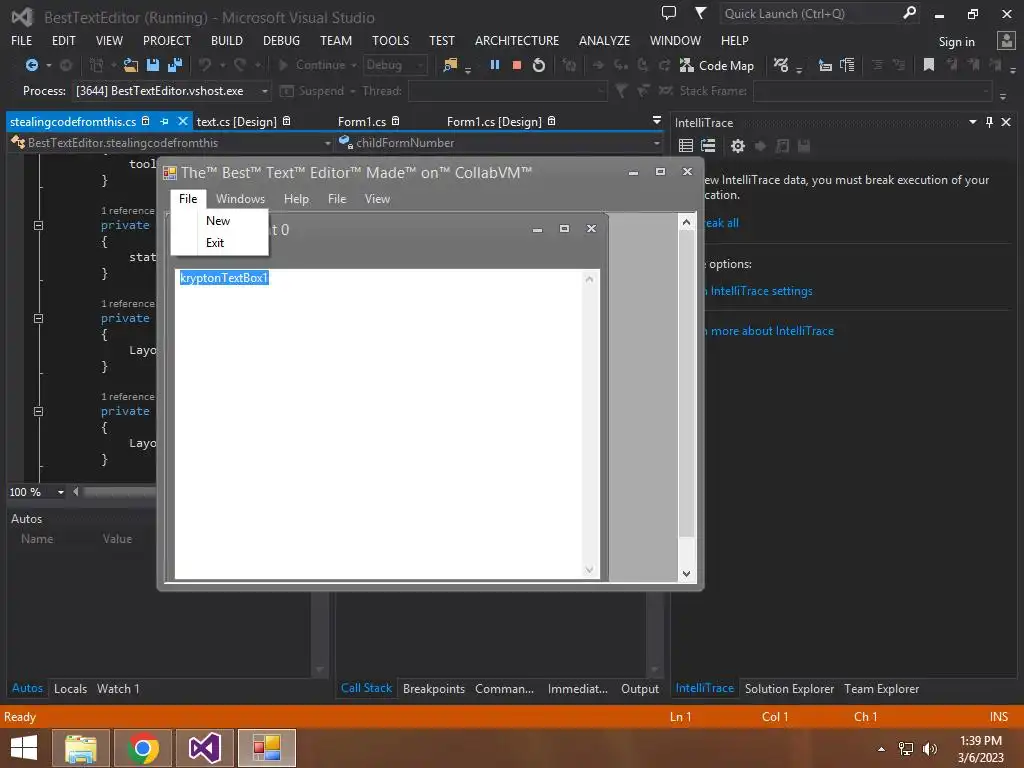This screenshot has width=1024, height=768.
Task: Click the account avatar icon near Sign in
Action: point(1006,41)
